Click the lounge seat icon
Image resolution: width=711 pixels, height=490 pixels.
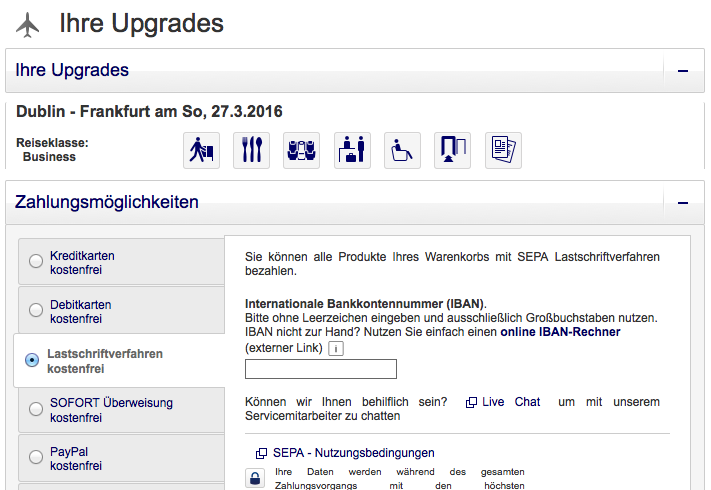402,150
